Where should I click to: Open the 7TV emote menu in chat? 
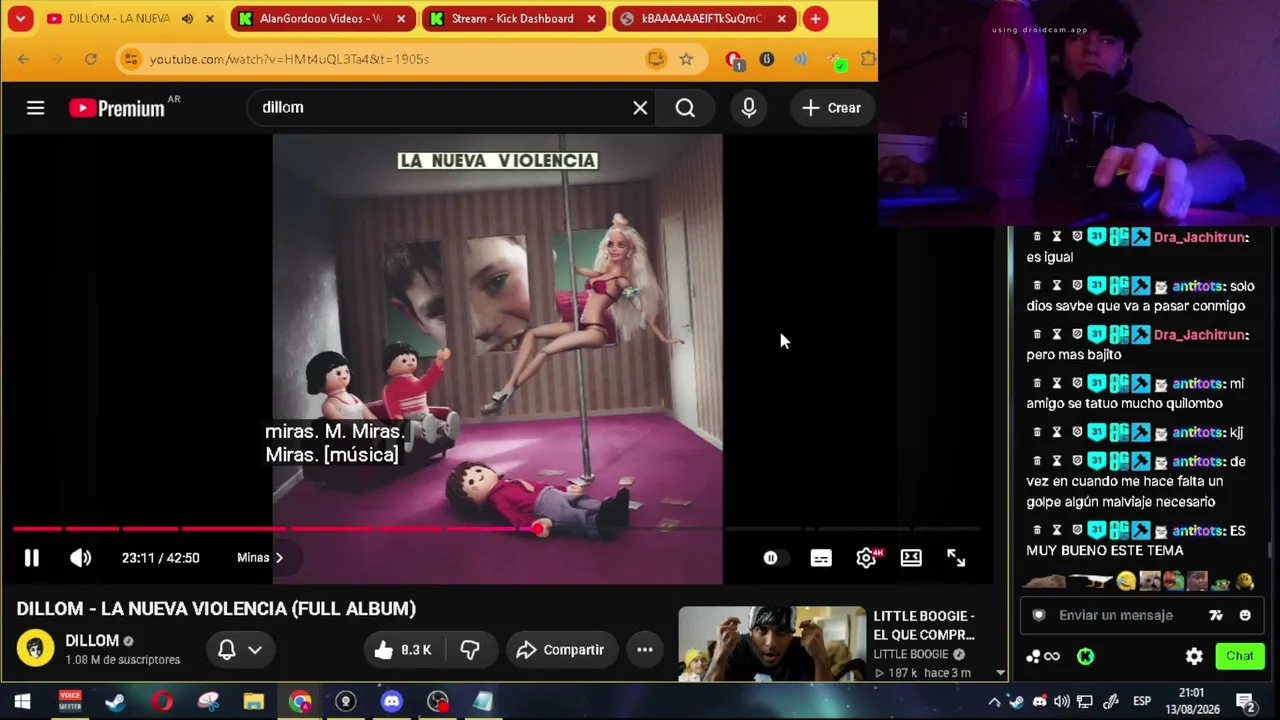point(1216,615)
